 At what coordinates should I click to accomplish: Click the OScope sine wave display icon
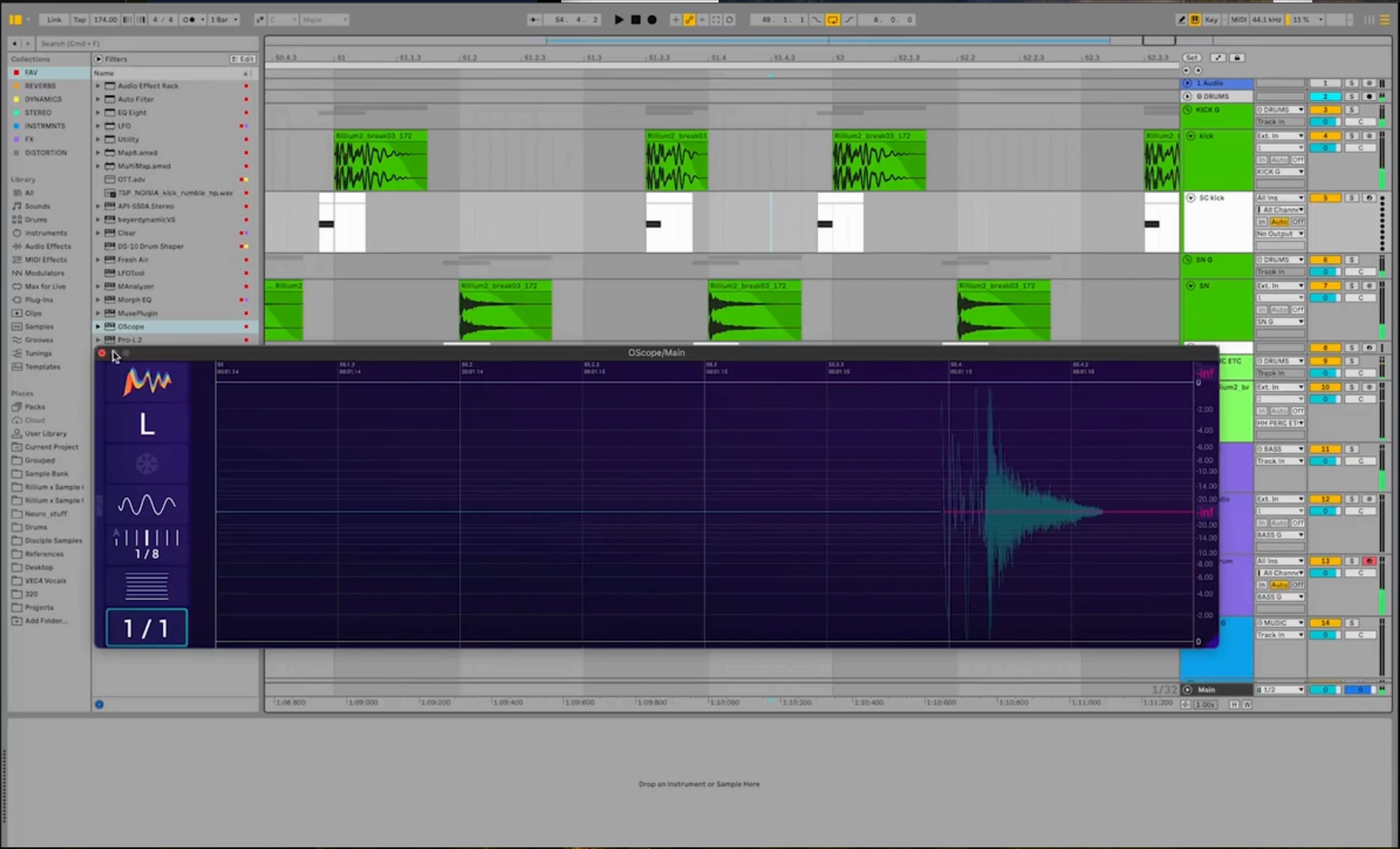pyautogui.click(x=147, y=504)
